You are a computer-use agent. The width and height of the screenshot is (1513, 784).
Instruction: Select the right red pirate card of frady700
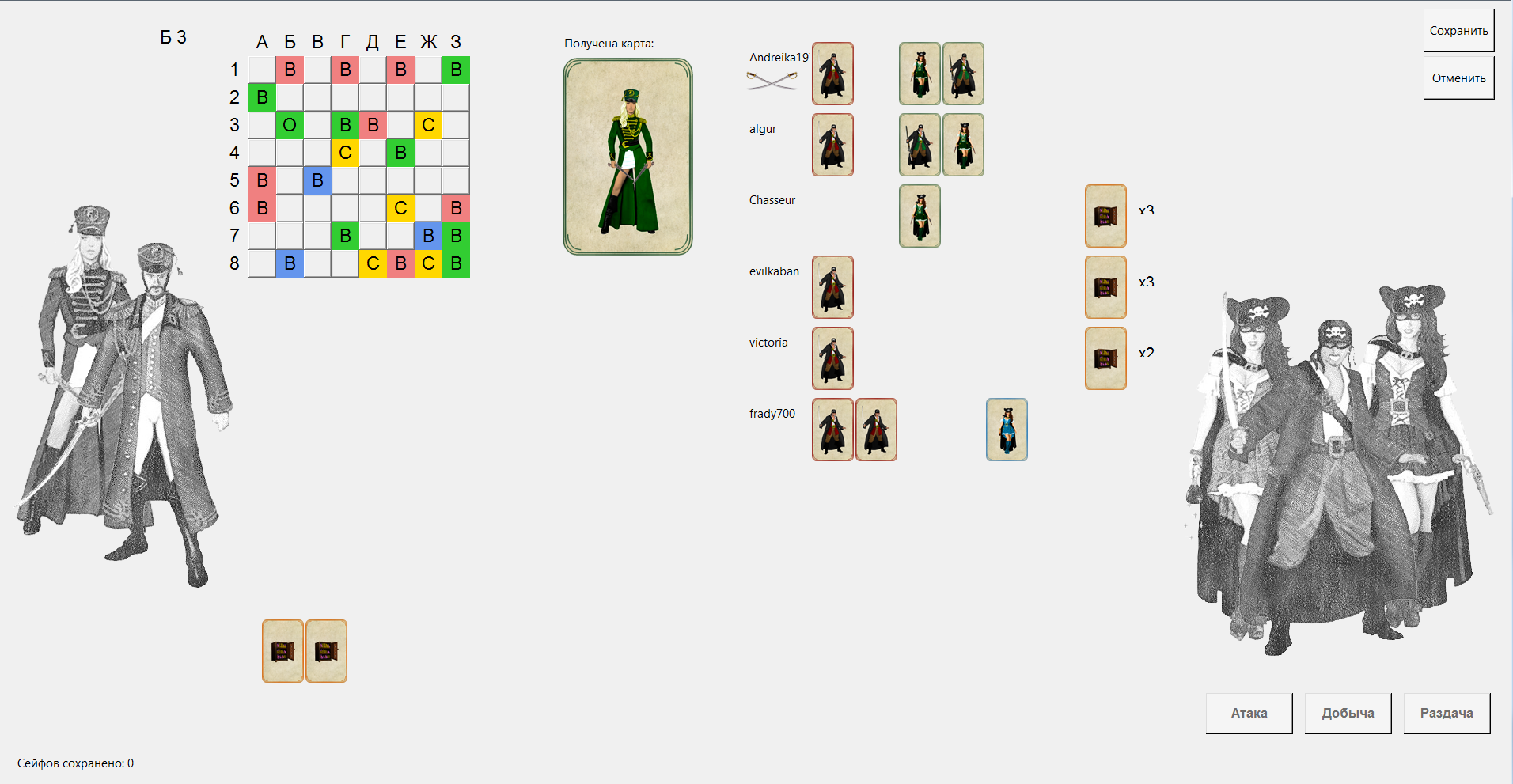coord(876,430)
